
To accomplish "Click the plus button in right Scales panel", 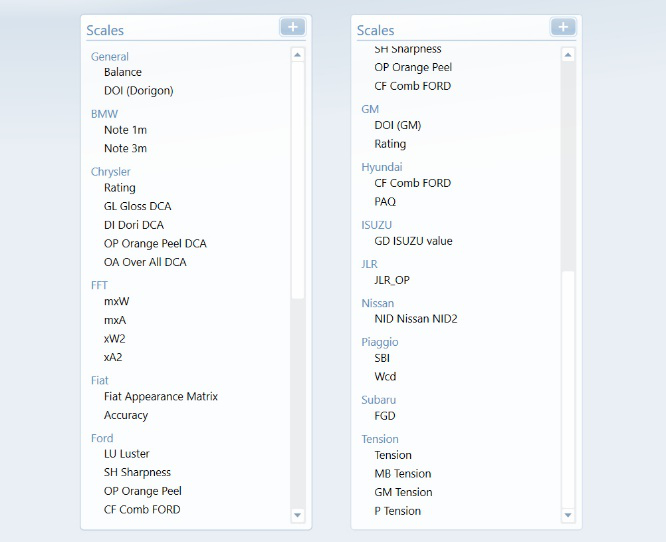I will coord(563,27).
